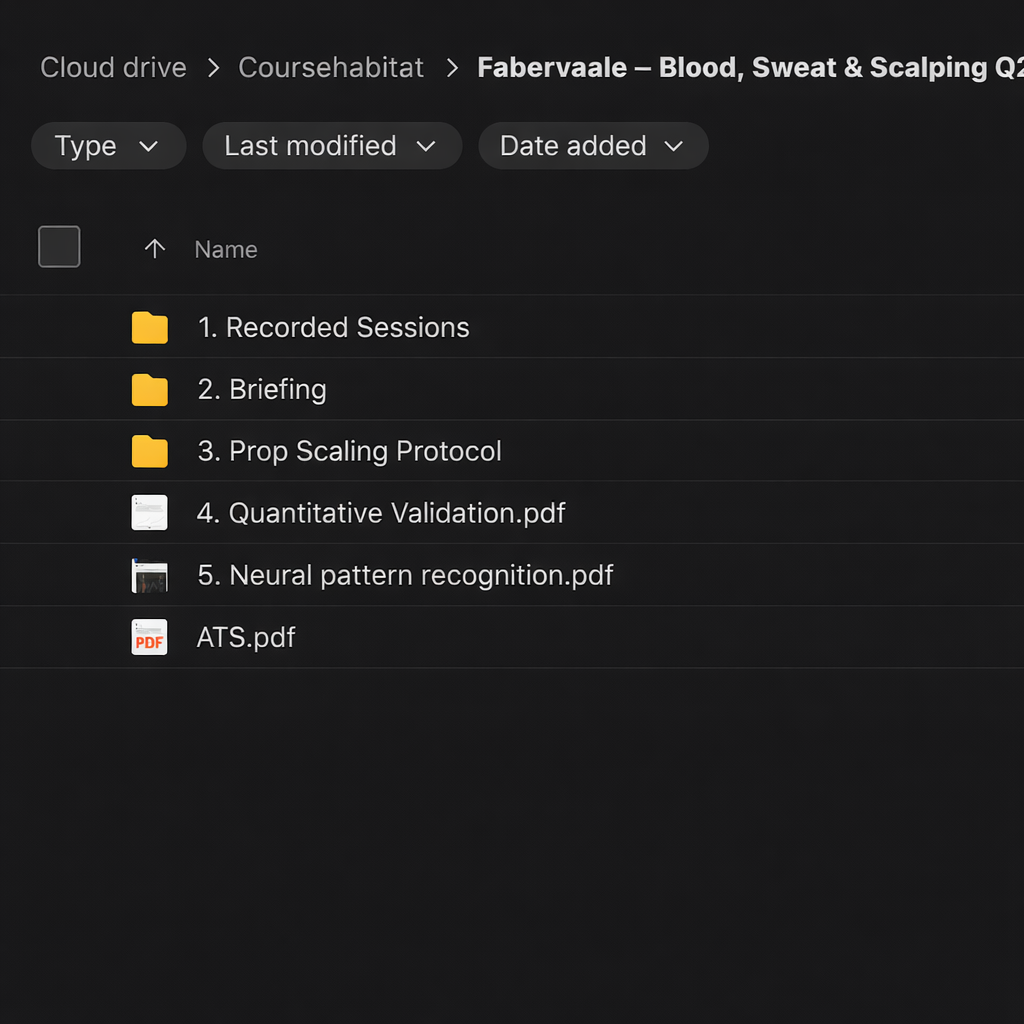
Task: Open the Date added filter dropdown
Action: coord(593,145)
